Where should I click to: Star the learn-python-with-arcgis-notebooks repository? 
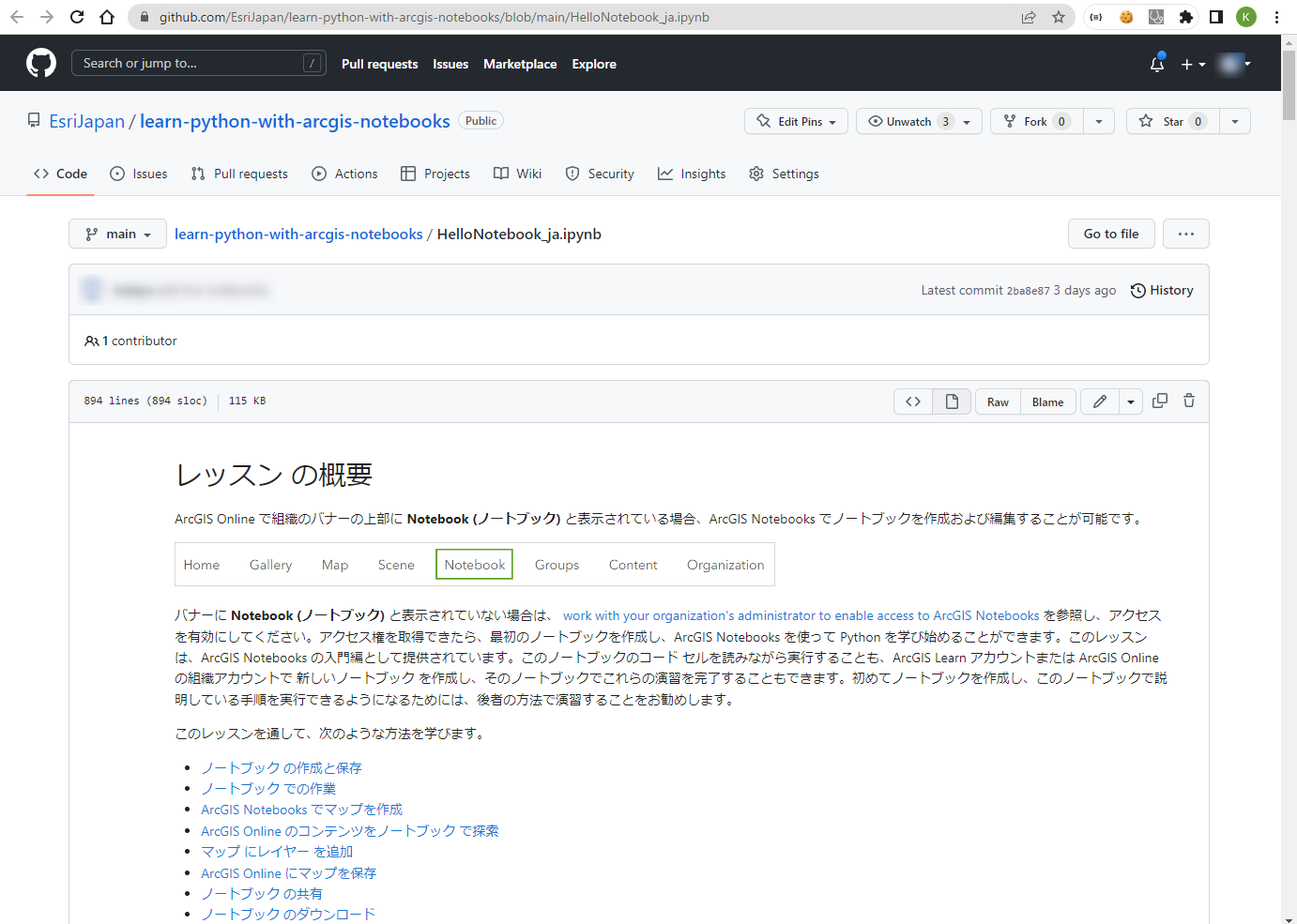[1171, 121]
